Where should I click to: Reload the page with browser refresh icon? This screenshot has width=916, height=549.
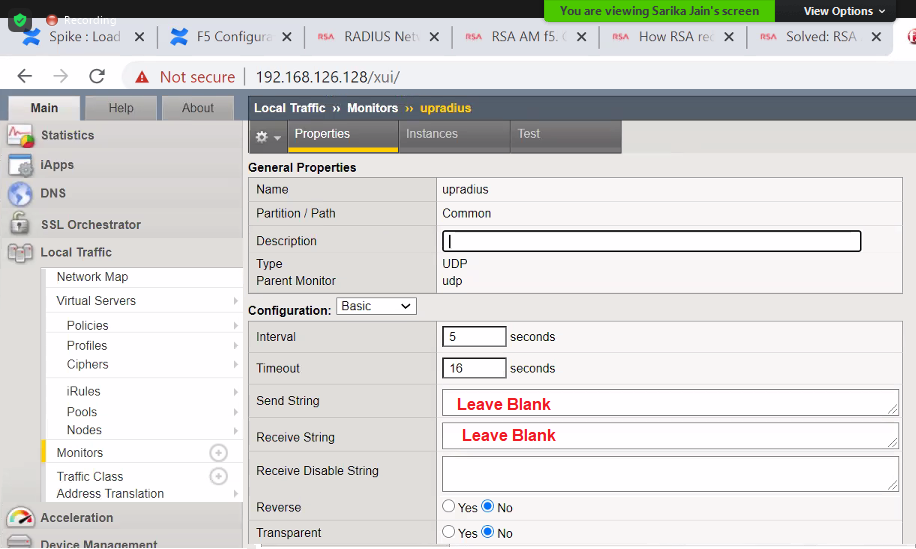coord(97,77)
